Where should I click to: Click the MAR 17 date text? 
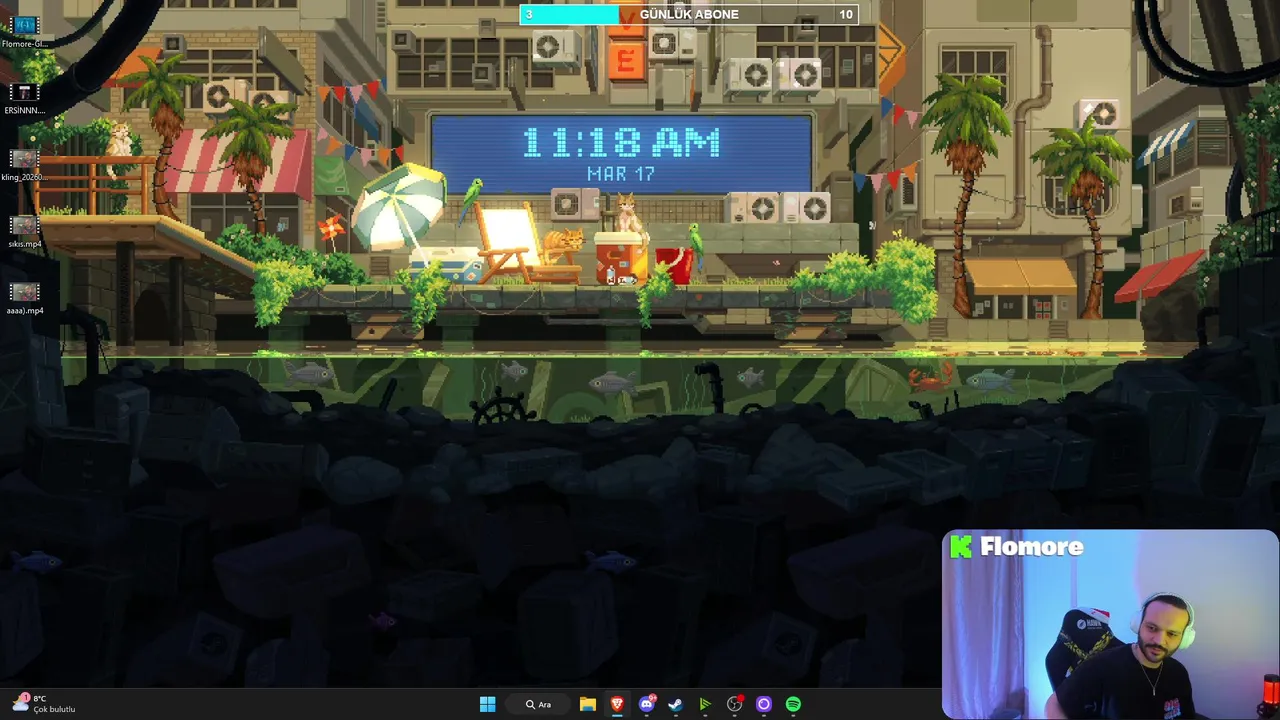click(x=621, y=173)
